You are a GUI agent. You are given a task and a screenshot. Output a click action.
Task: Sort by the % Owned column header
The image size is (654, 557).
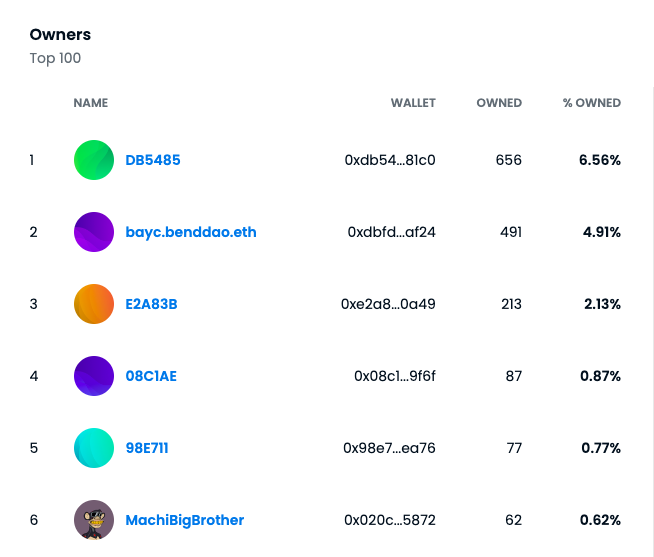pos(592,103)
